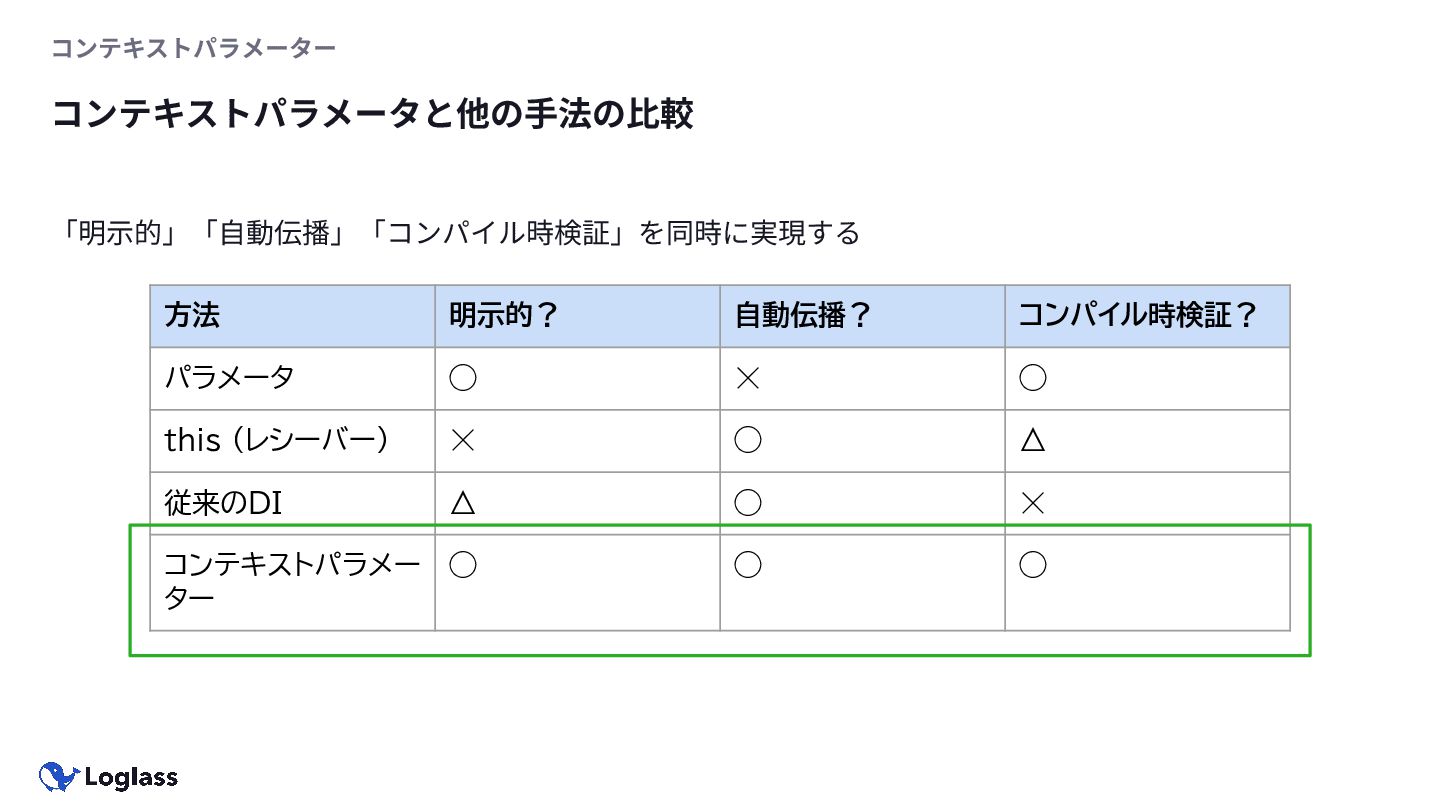Click the コンパイル時検証？ column header
1440x810 pixels.
(1138, 316)
